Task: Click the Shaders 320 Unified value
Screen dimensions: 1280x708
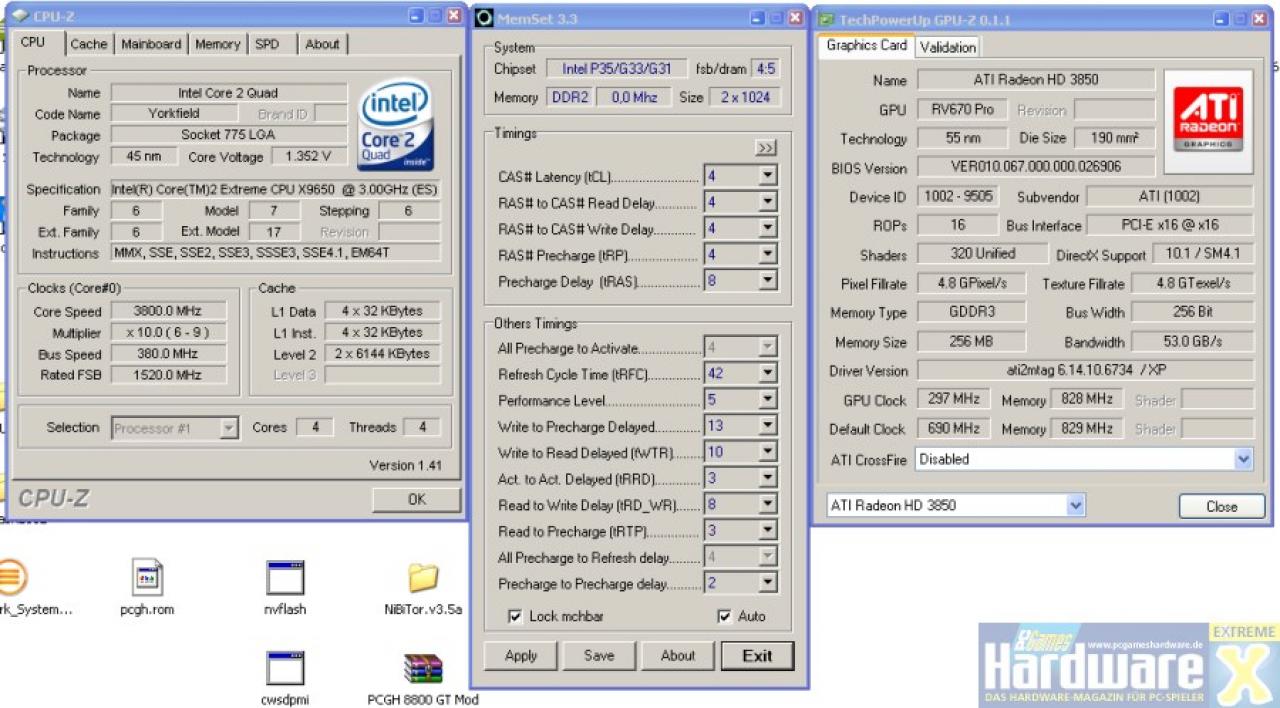Action: coord(982,254)
